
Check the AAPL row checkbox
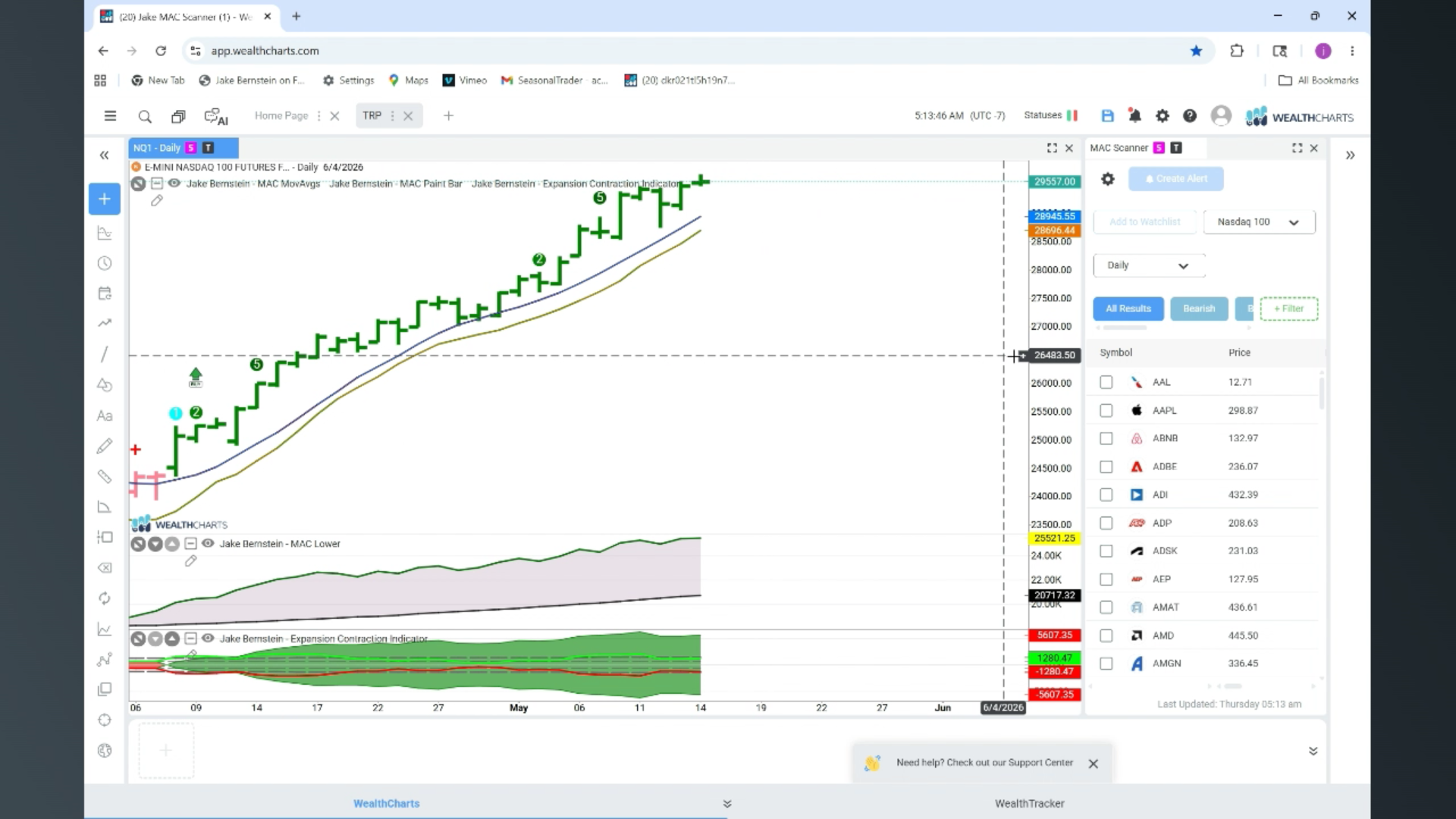point(1106,410)
